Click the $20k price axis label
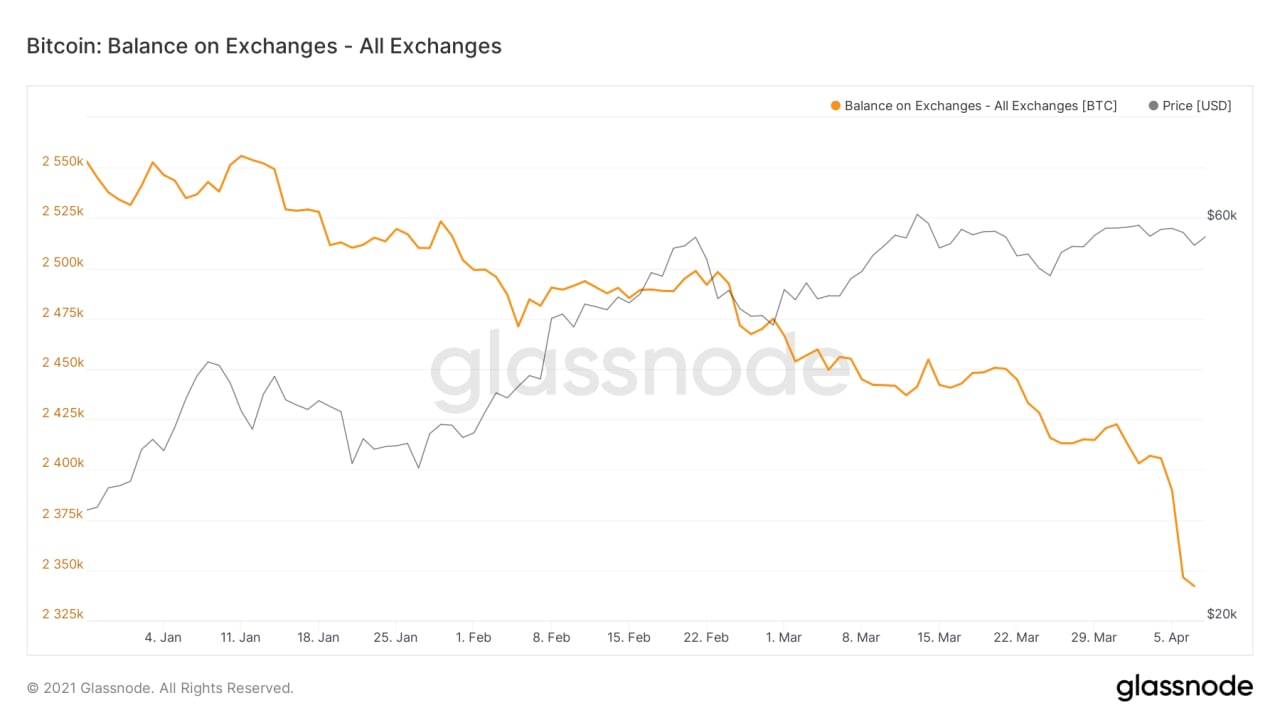This screenshot has height=720, width=1280. click(1222, 614)
